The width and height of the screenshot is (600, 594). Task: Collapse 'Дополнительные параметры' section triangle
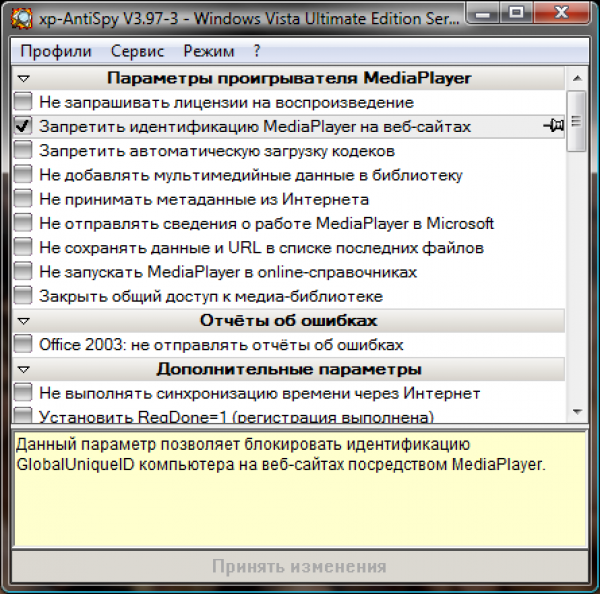point(24,370)
